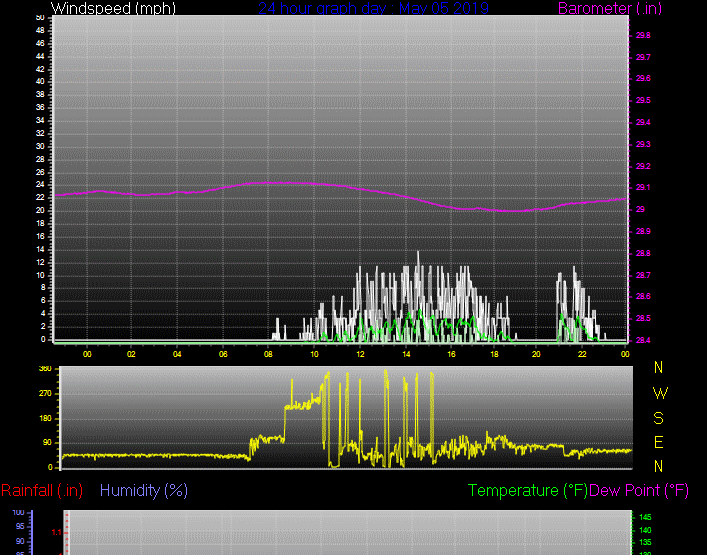707x555 pixels.
Task: Click the 145 value on the temperature axis
Action: (x=645, y=517)
